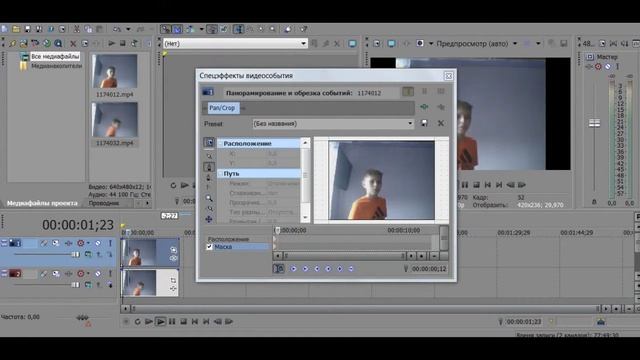Adjust track 2 level slider
Image resolution: width=640 pixels, height=360 pixels.
pyautogui.click(x=76, y=285)
